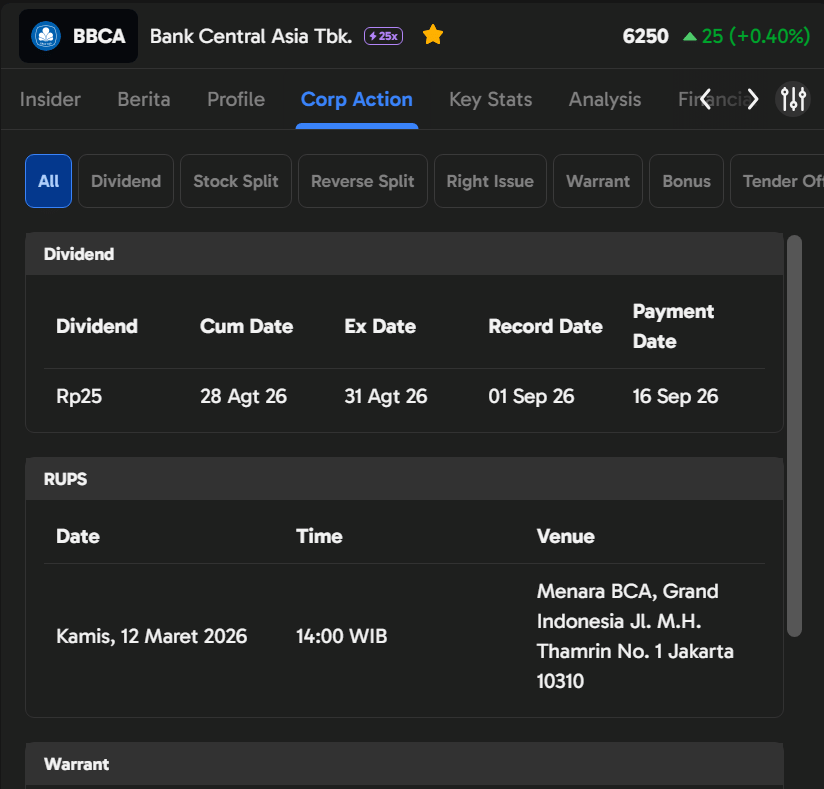824x789 pixels.
Task: Click the Cum Date column header
Action: (246, 326)
